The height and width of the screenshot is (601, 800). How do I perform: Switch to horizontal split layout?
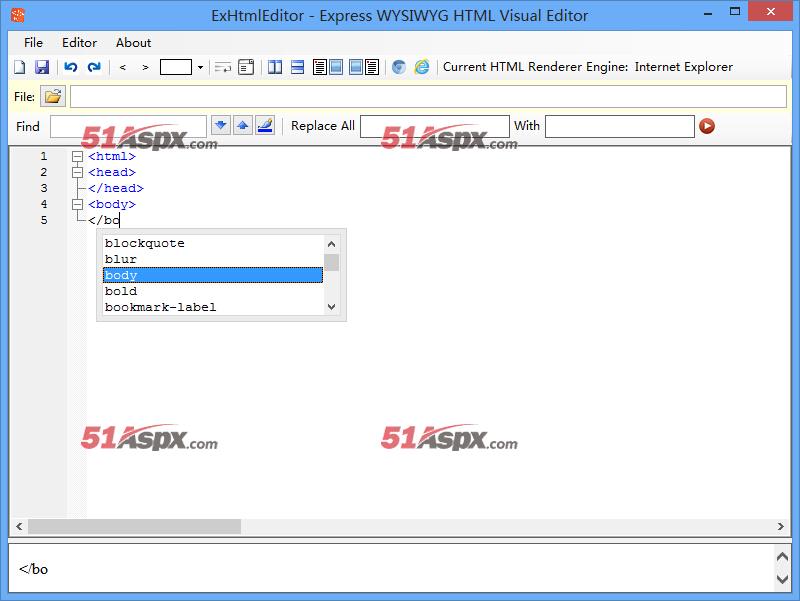pos(297,67)
